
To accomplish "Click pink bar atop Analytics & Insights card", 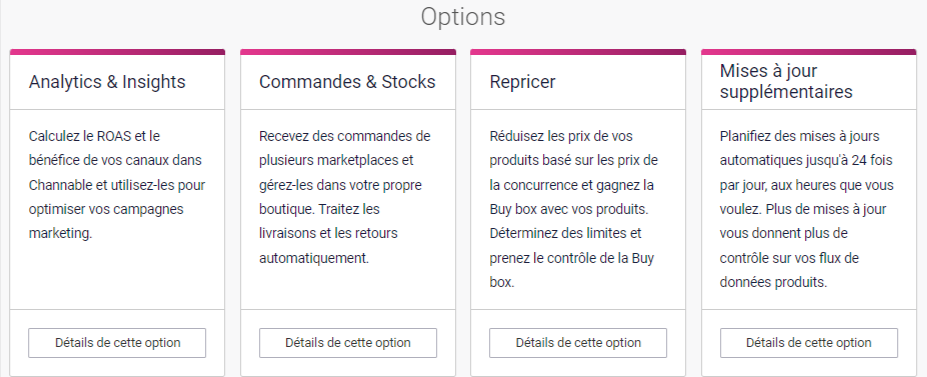I will coord(117,52).
